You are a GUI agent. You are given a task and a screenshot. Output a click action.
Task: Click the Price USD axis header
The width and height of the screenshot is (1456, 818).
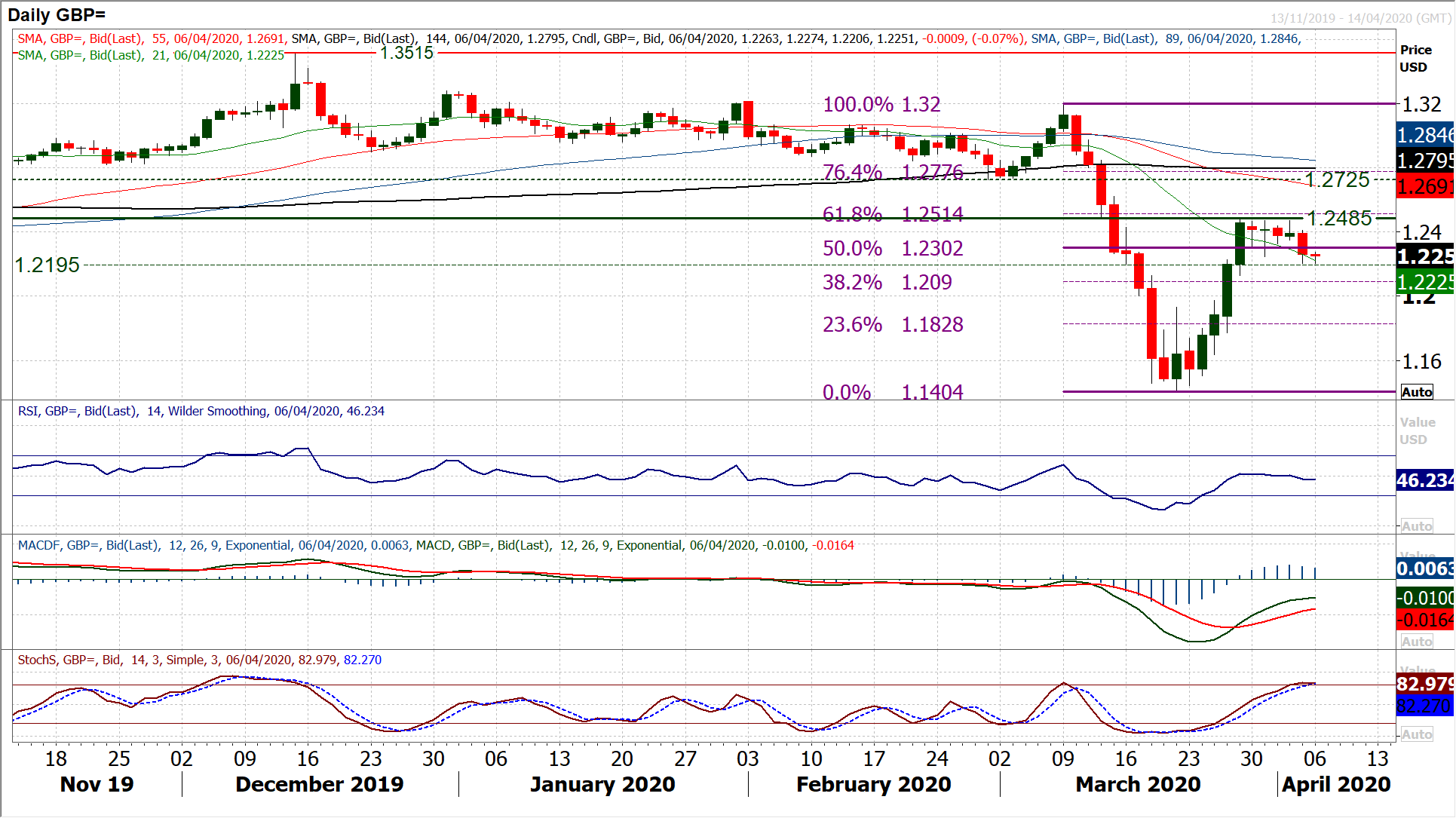tap(1415, 58)
